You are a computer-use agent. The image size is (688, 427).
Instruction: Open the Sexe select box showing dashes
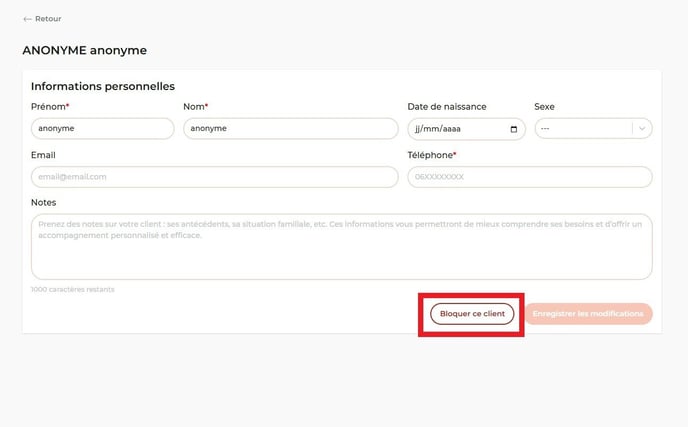click(x=584, y=129)
